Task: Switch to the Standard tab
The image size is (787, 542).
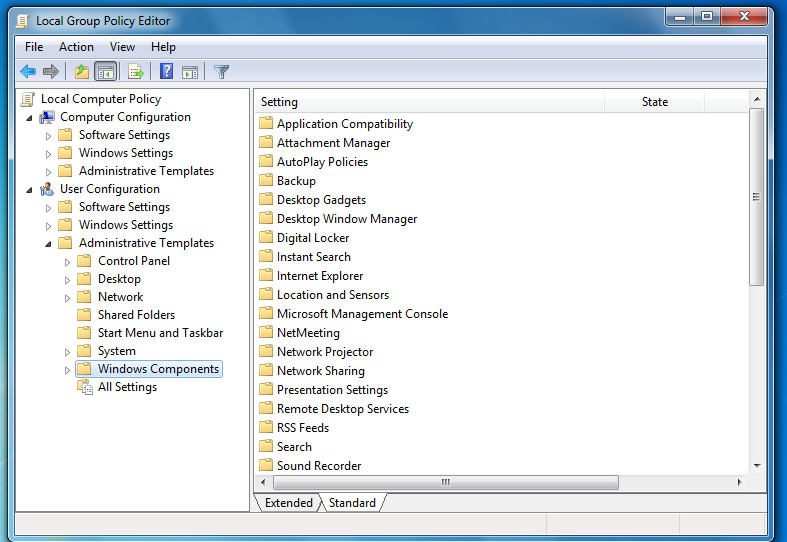Action: coord(352,503)
